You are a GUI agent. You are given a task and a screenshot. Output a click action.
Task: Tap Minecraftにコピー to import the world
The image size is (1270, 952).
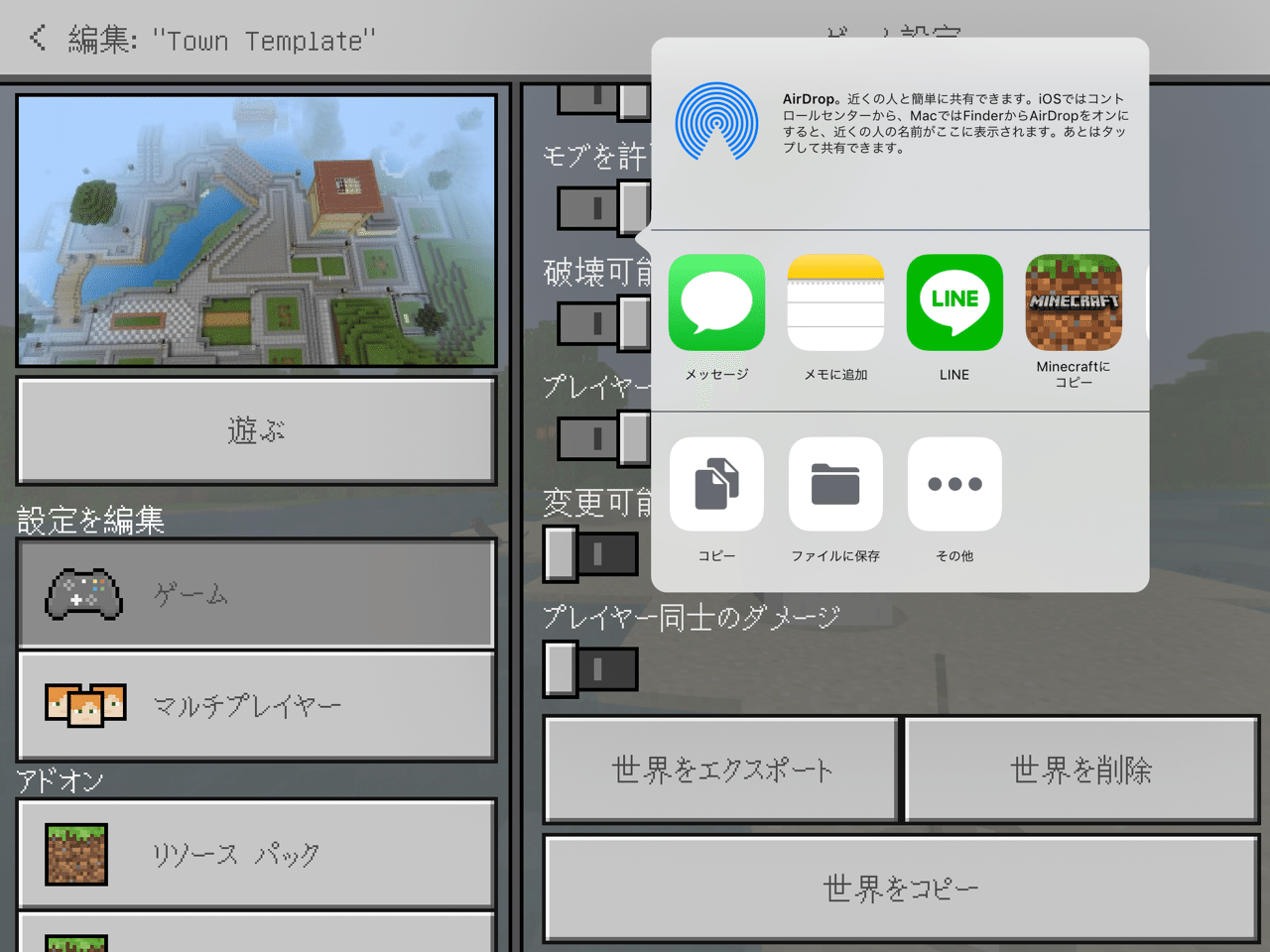click(x=1074, y=302)
